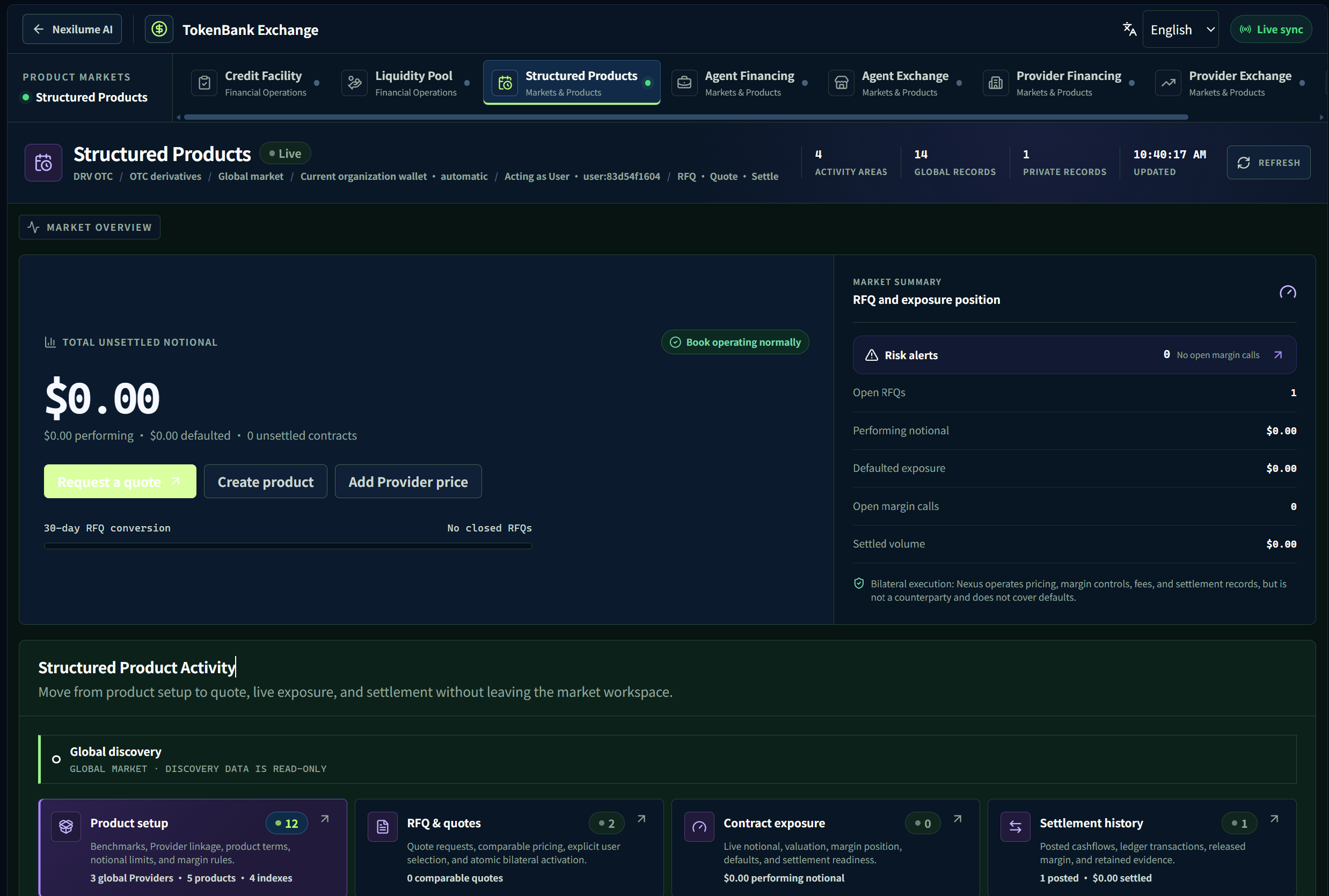Image resolution: width=1329 pixels, height=896 pixels.
Task: Click the market summary gauge icon
Action: (x=1287, y=292)
